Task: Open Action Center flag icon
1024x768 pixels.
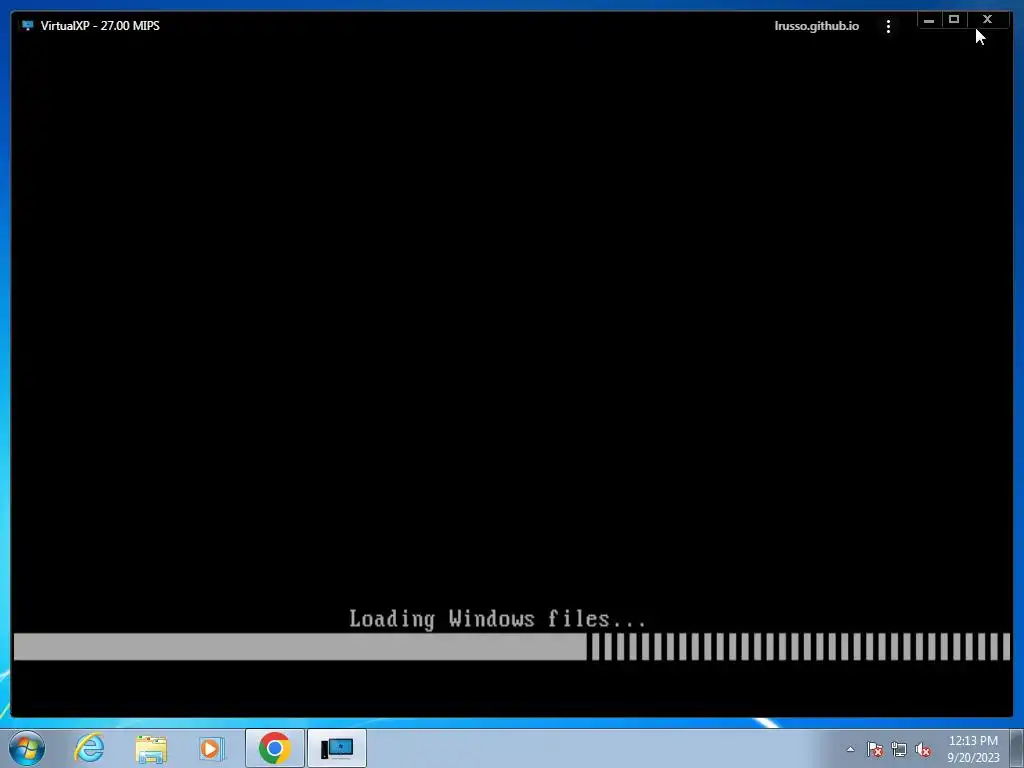Action: 875,749
